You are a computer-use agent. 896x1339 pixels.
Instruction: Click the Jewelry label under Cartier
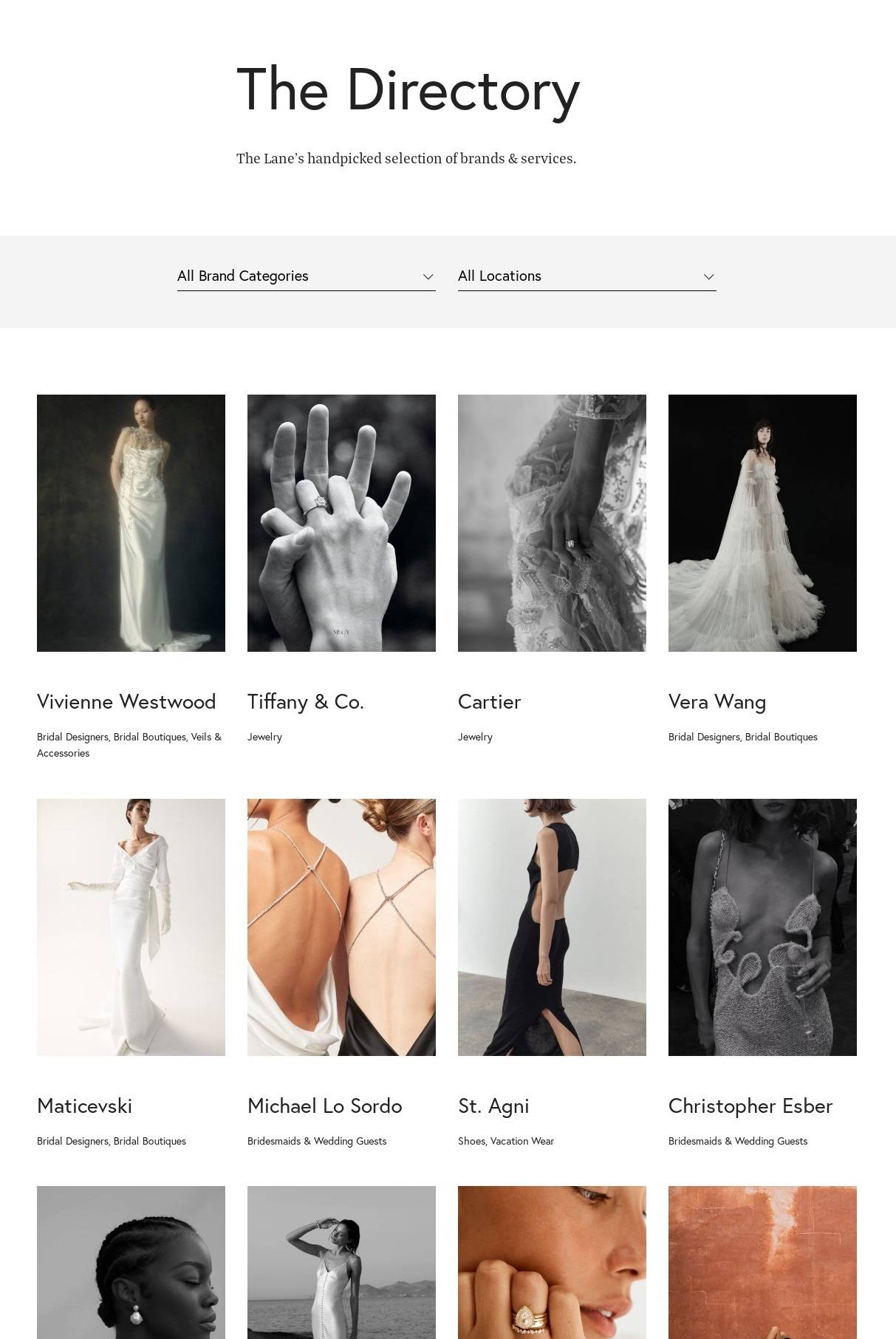click(x=475, y=737)
